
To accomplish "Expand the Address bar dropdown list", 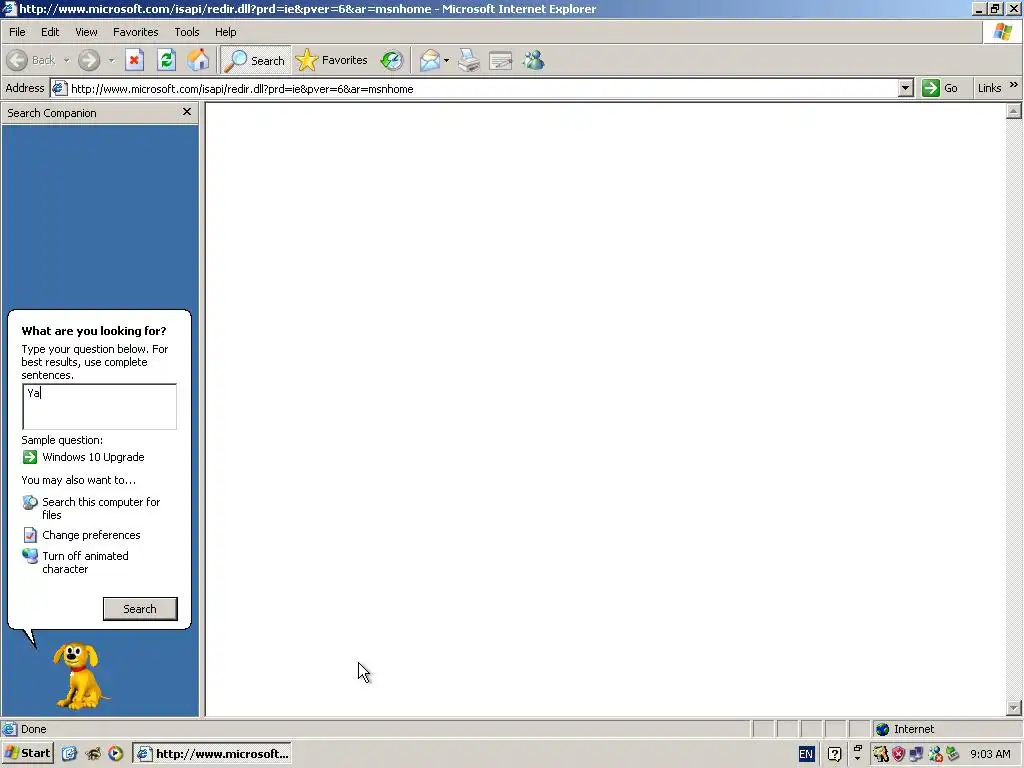I will [905, 88].
